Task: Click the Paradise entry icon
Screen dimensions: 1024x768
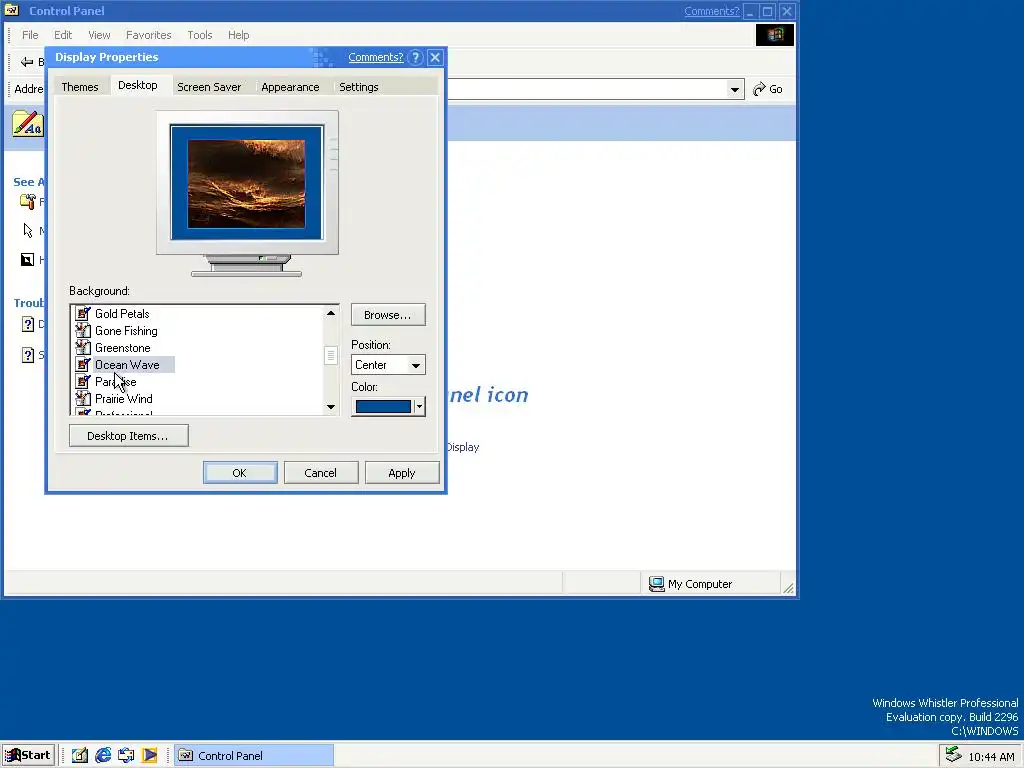Action: [83, 381]
